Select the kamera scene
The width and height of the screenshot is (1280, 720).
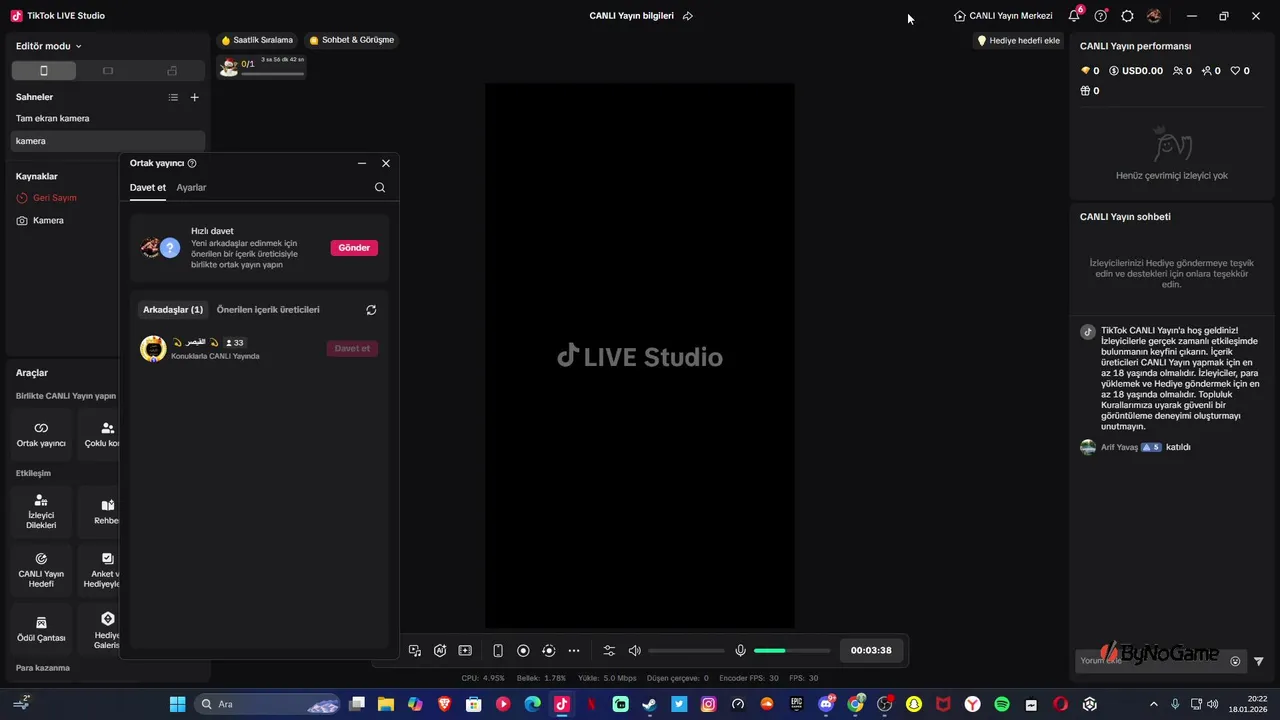click(108, 141)
